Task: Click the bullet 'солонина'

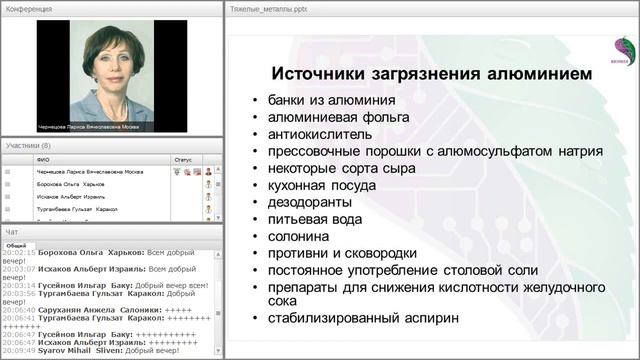Action: tap(298, 236)
